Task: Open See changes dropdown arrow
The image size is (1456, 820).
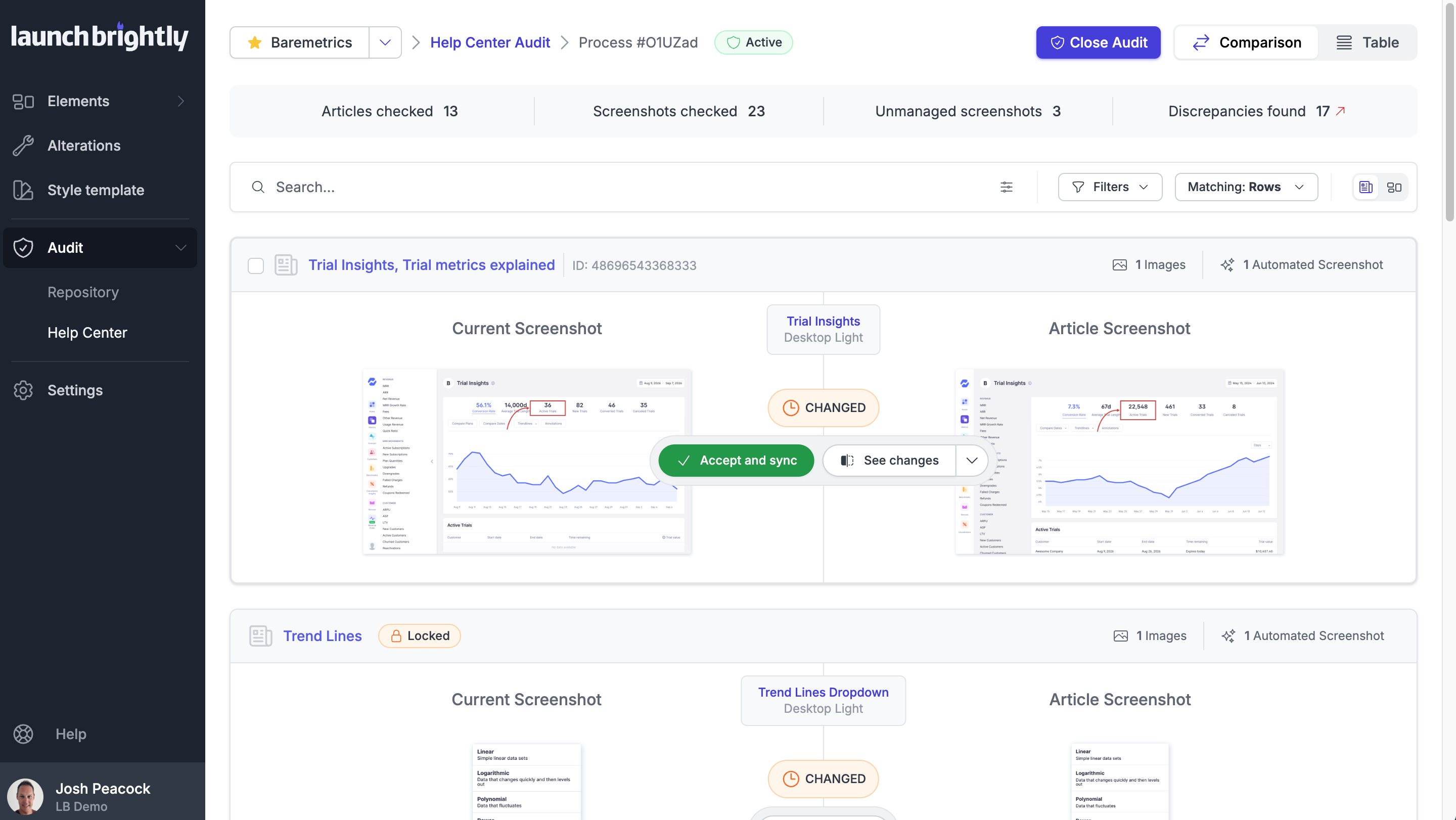Action: pyautogui.click(x=972, y=461)
